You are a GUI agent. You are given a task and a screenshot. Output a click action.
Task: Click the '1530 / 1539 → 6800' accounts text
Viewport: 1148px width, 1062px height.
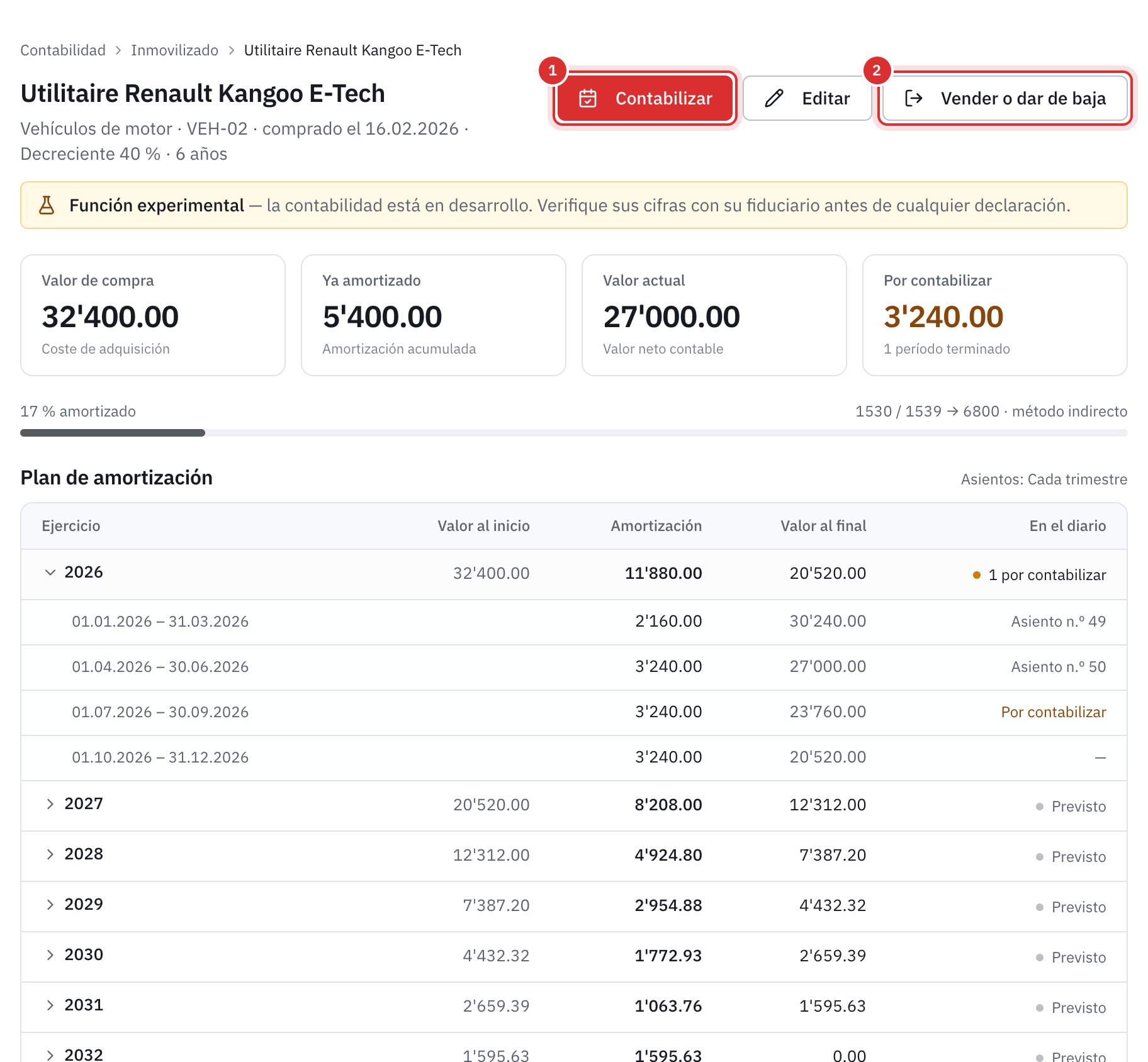click(927, 411)
